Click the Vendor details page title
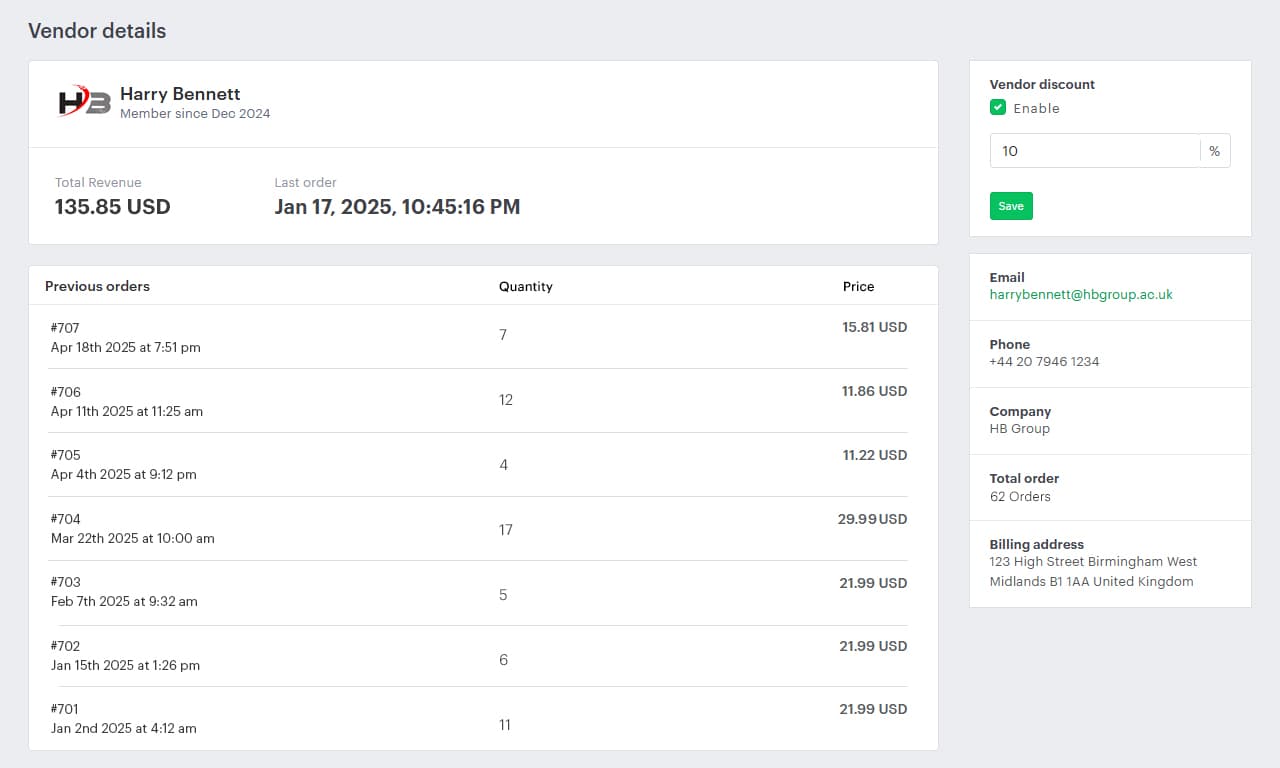Viewport: 1280px width, 768px height. [x=96, y=31]
